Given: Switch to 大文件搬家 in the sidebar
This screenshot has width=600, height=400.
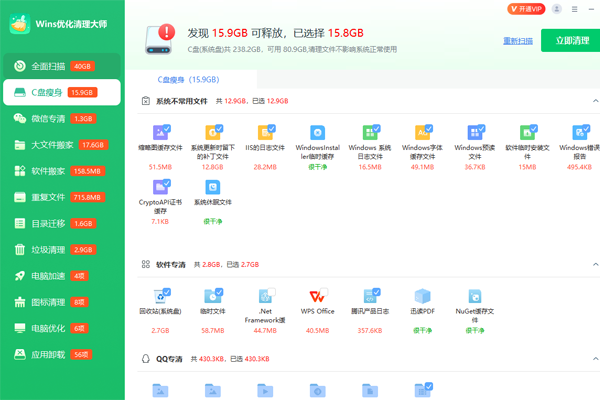Looking at the screenshot, I should click(60, 145).
